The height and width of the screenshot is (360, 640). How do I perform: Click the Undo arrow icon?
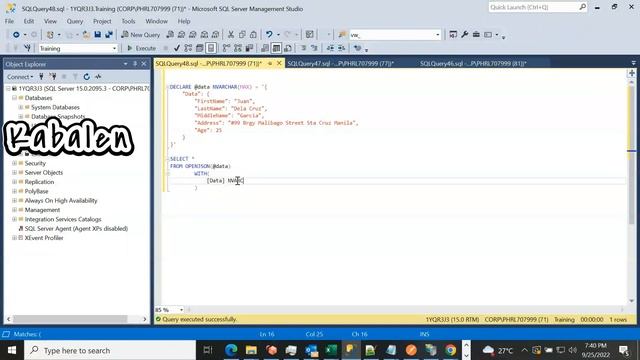pyautogui.click(x=269, y=35)
